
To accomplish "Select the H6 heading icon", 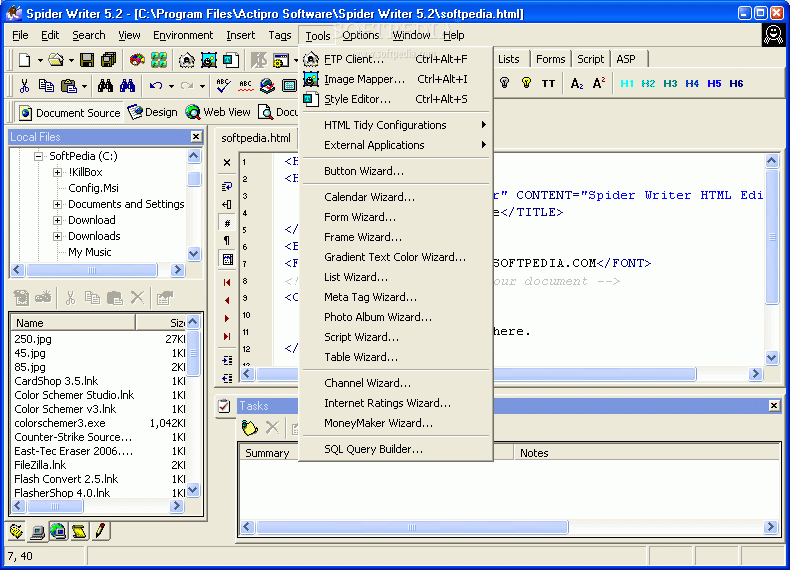I will tap(736, 84).
